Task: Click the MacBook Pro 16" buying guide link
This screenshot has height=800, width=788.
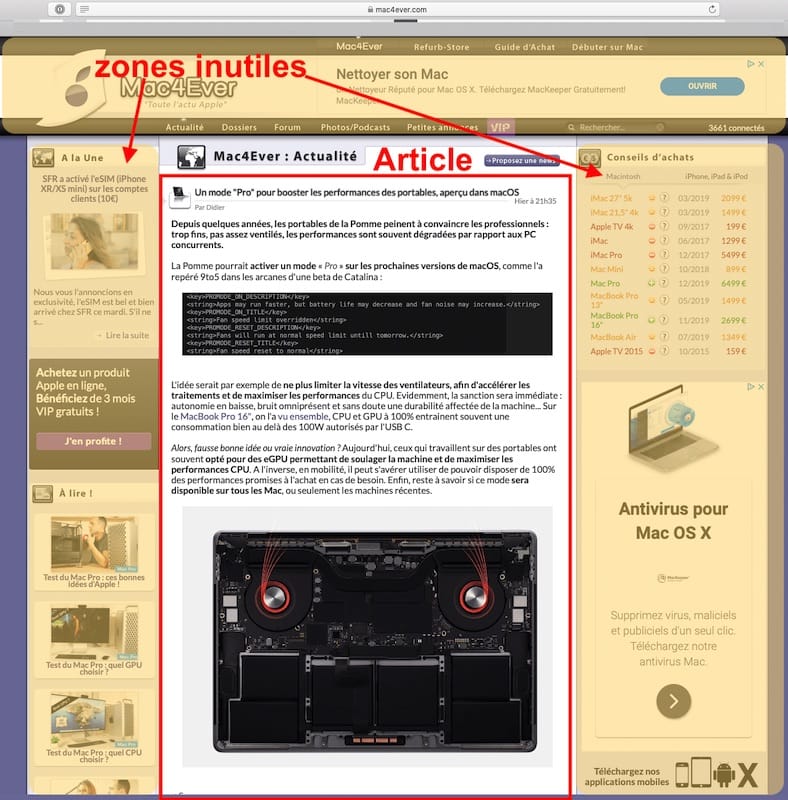Action: (614, 320)
